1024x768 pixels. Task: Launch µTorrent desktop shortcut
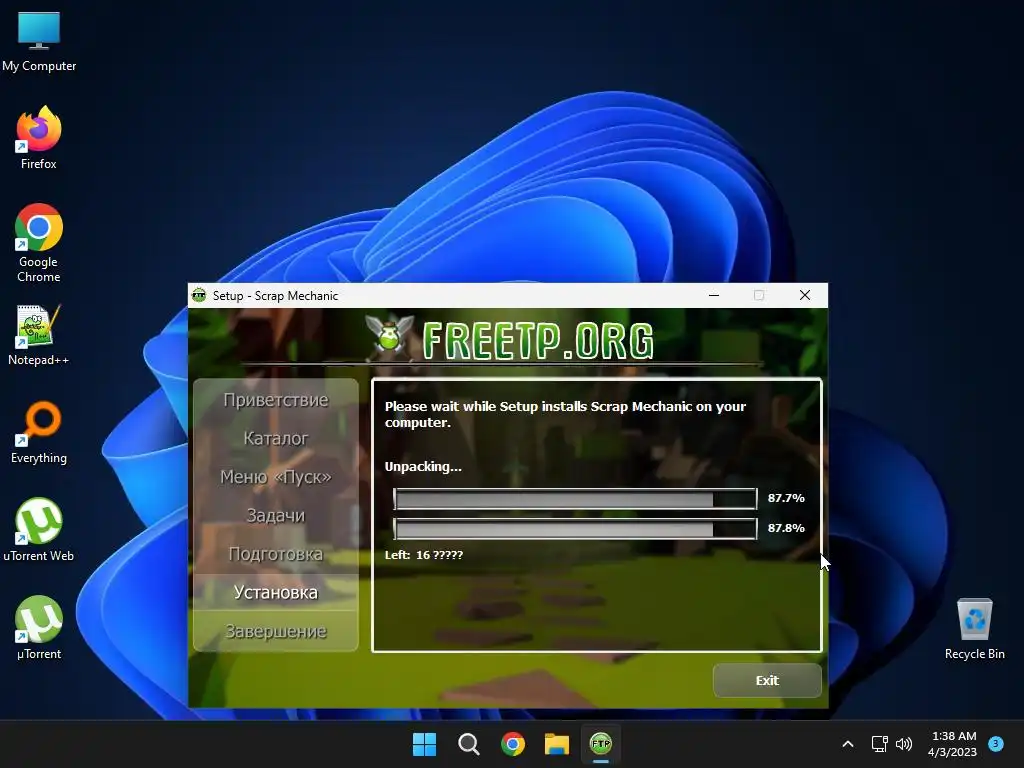coord(39,628)
